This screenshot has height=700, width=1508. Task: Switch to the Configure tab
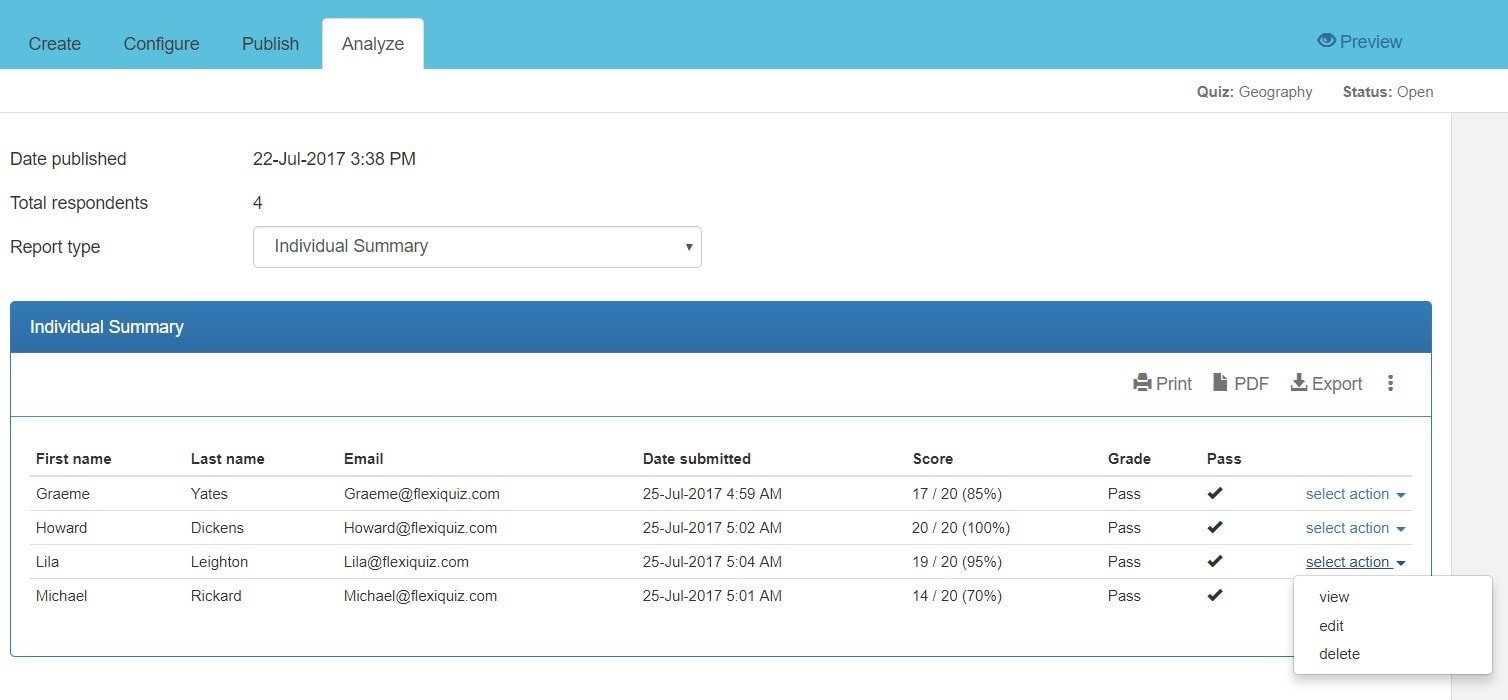click(161, 44)
